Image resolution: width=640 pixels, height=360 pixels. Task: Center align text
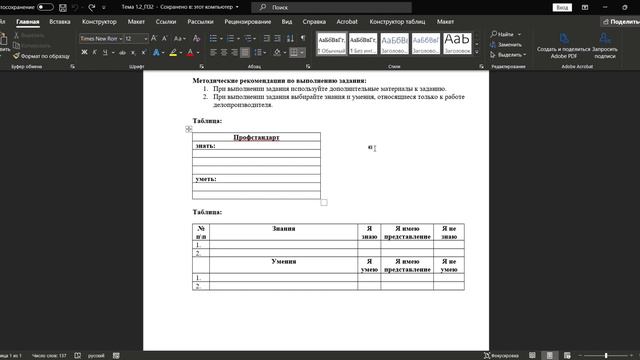click(x=224, y=52)
